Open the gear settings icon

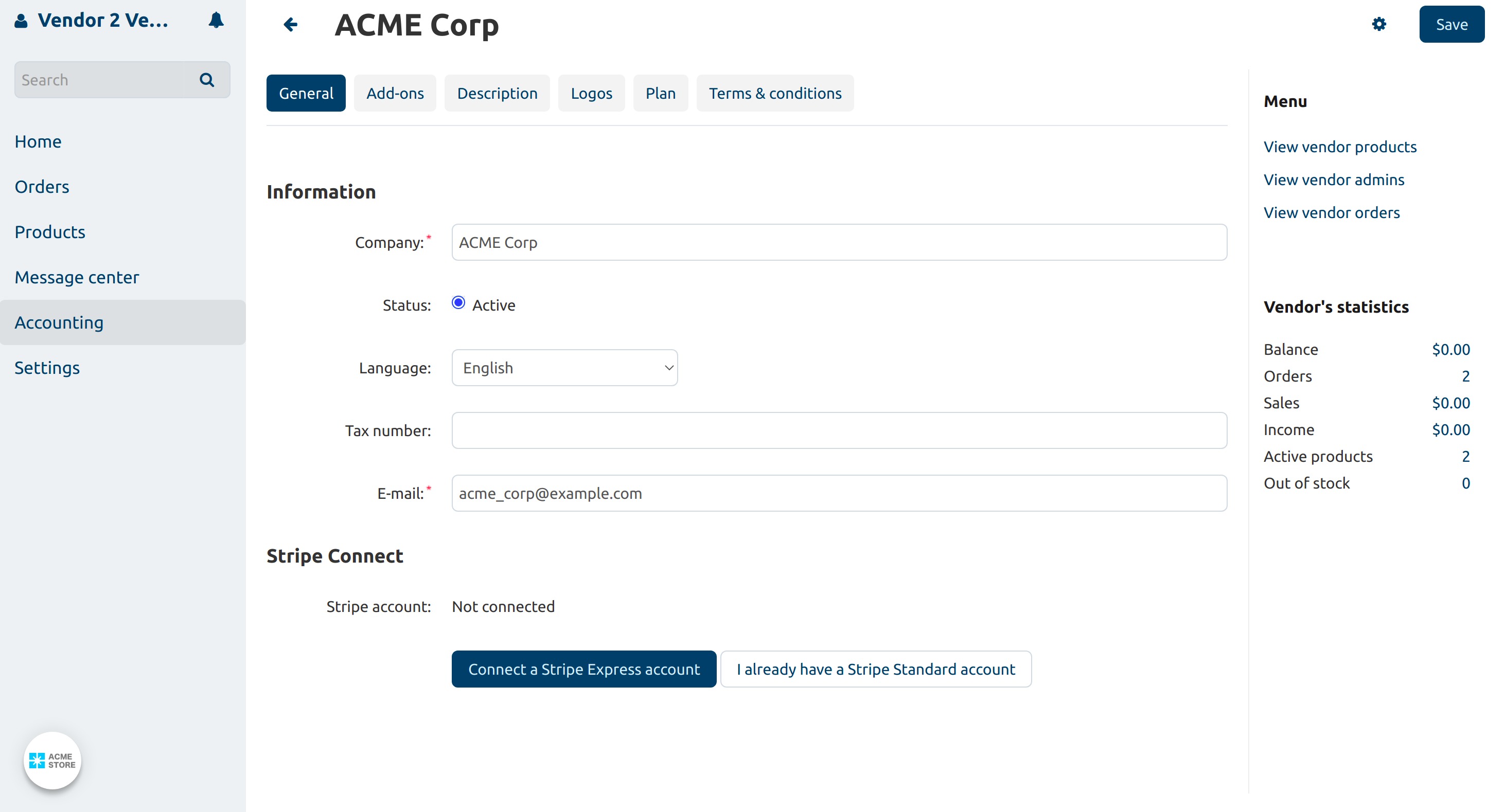(x=1379, y=25)
